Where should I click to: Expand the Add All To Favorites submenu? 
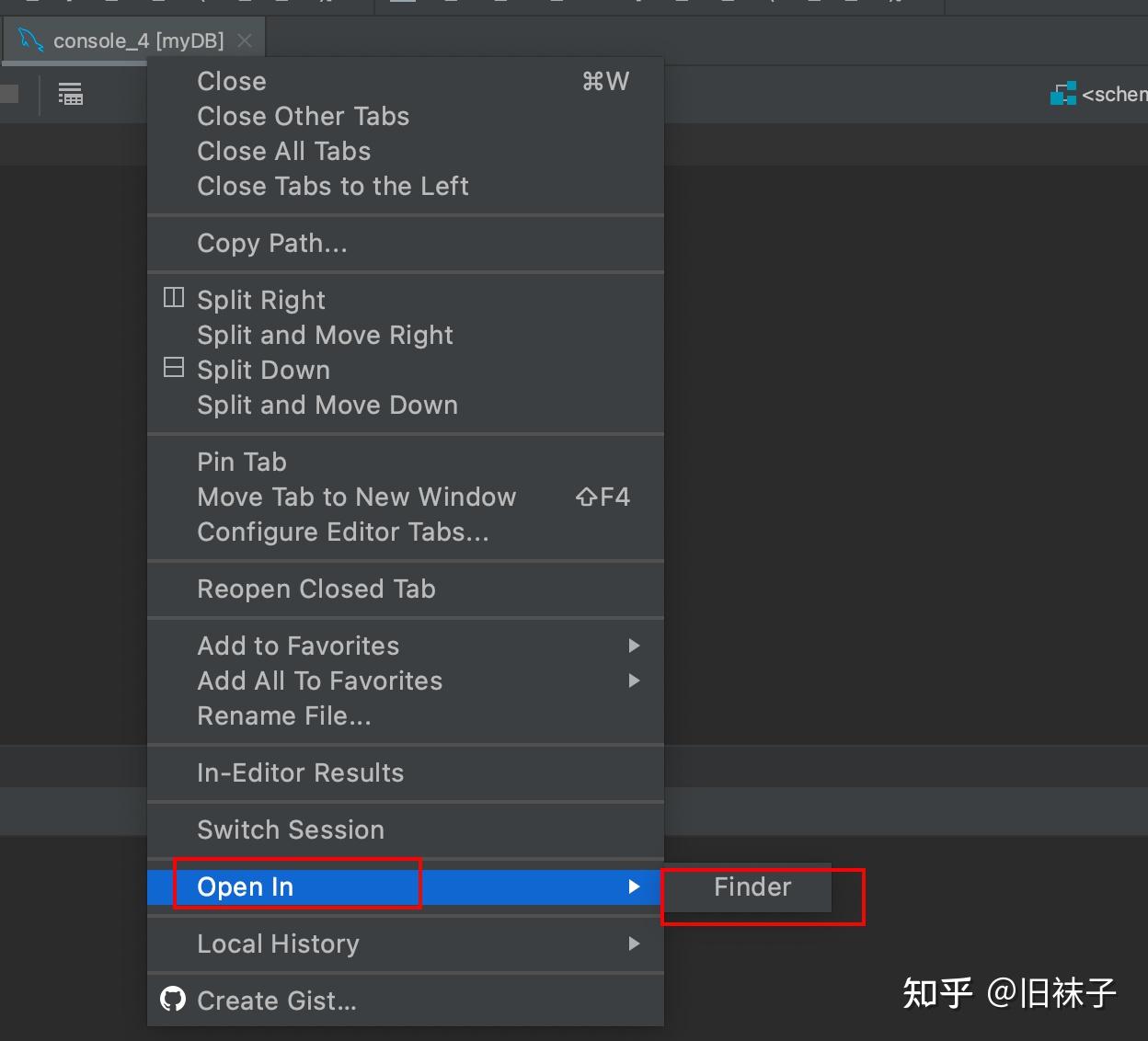click(x=633, y=681)
